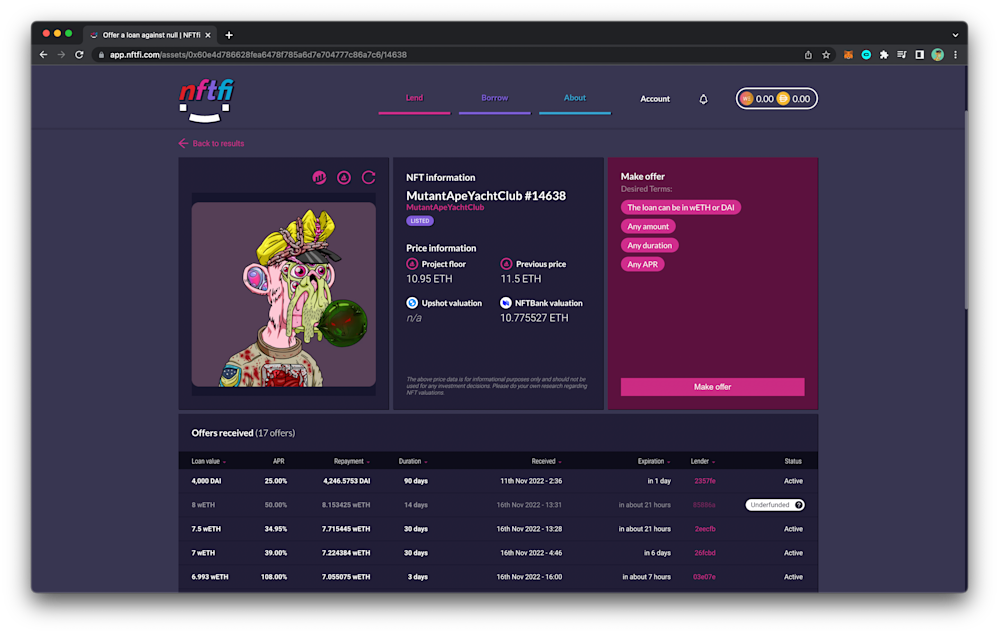
Task: Go forward in browser history
Action: click(61, 55)
